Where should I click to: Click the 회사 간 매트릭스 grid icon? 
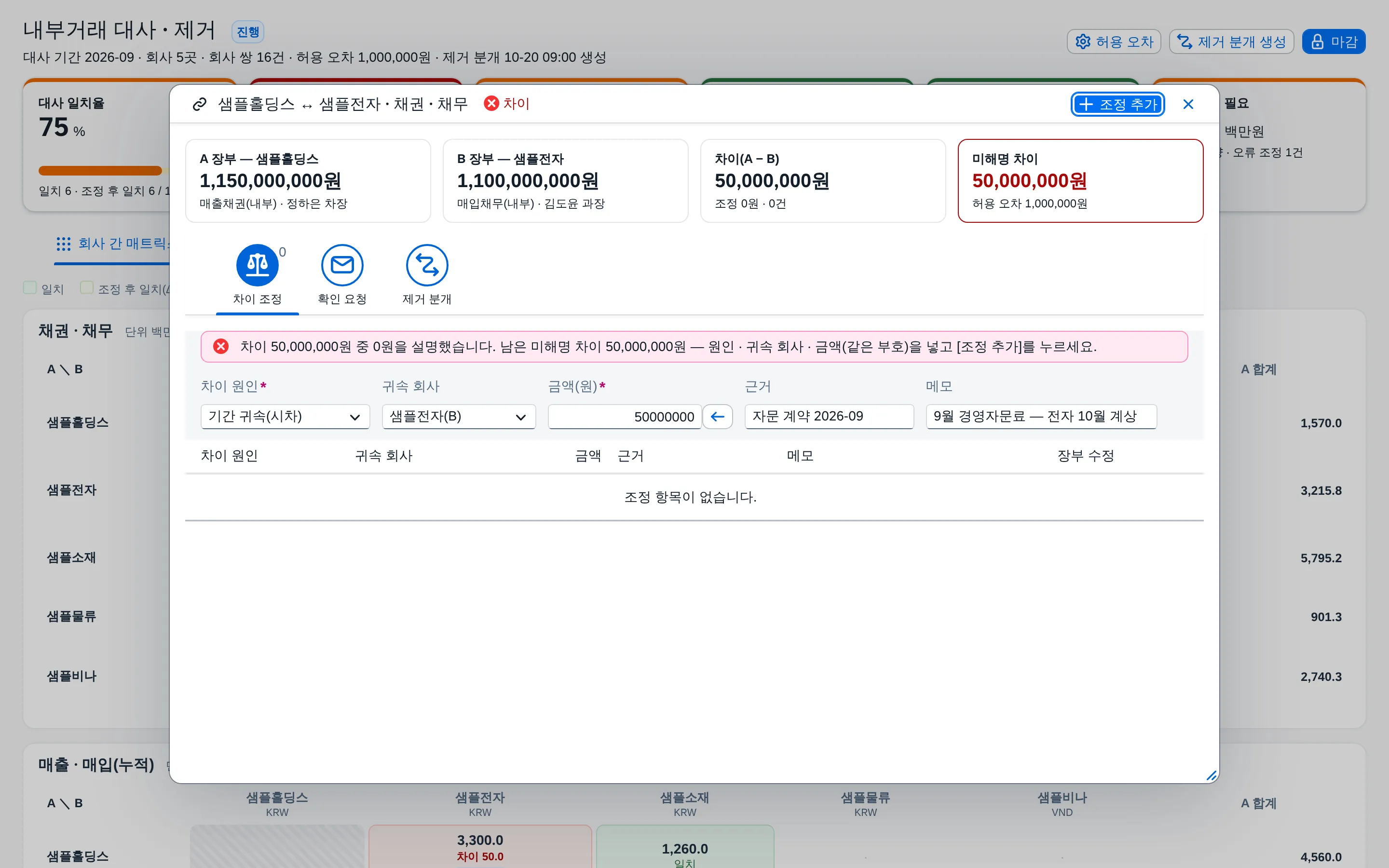[63, 244]
